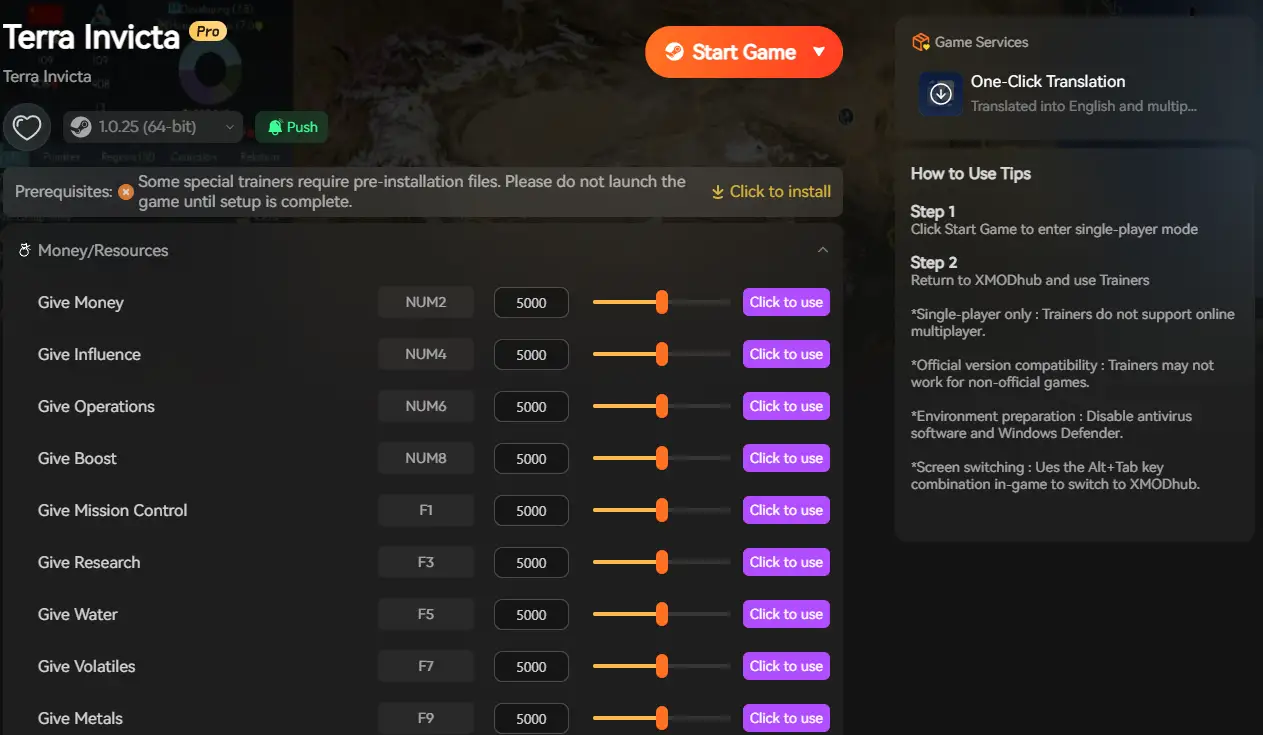Click the F1 hotkey for Mission Control
The image size is (1263, 735).
click(426, 510)
